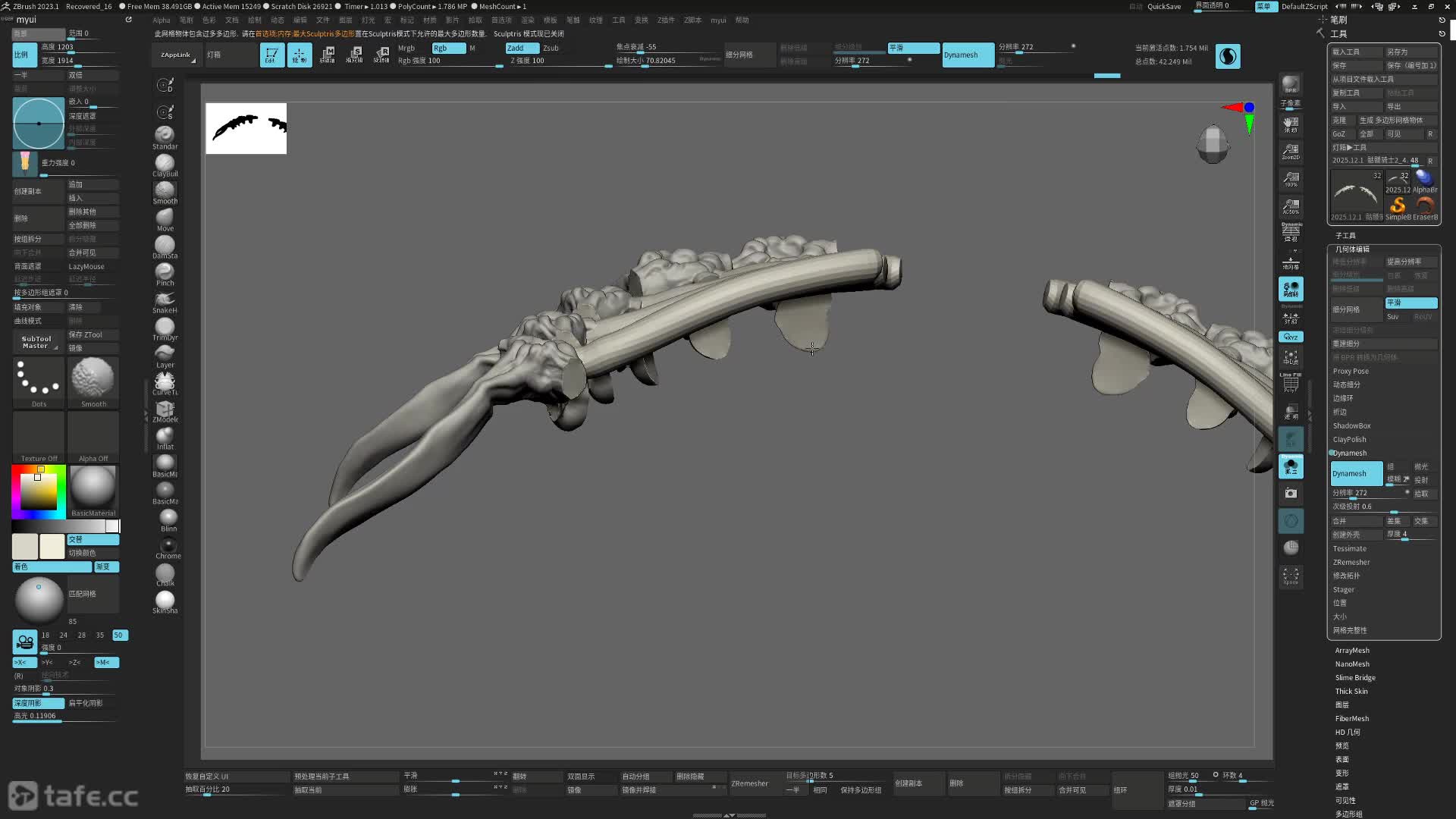Select the Edit mode button
Image resolution: width=1456 pixels, height=819 pixels.
271,55
